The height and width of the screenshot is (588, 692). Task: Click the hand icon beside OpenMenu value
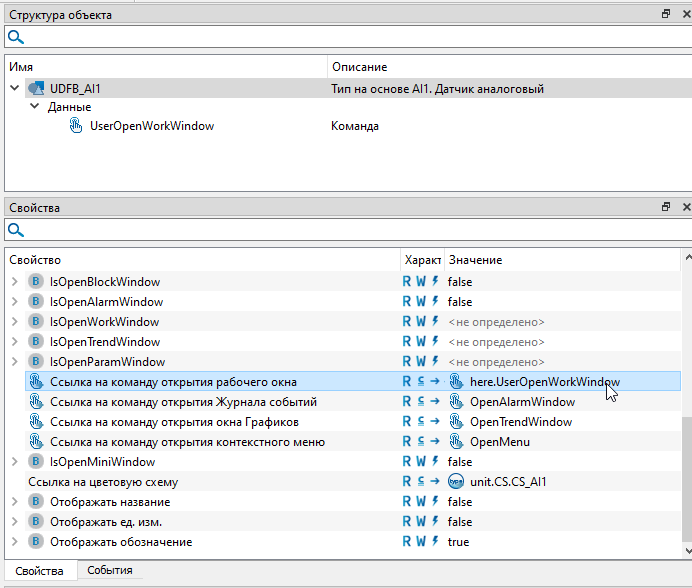(x=457, y=442)
